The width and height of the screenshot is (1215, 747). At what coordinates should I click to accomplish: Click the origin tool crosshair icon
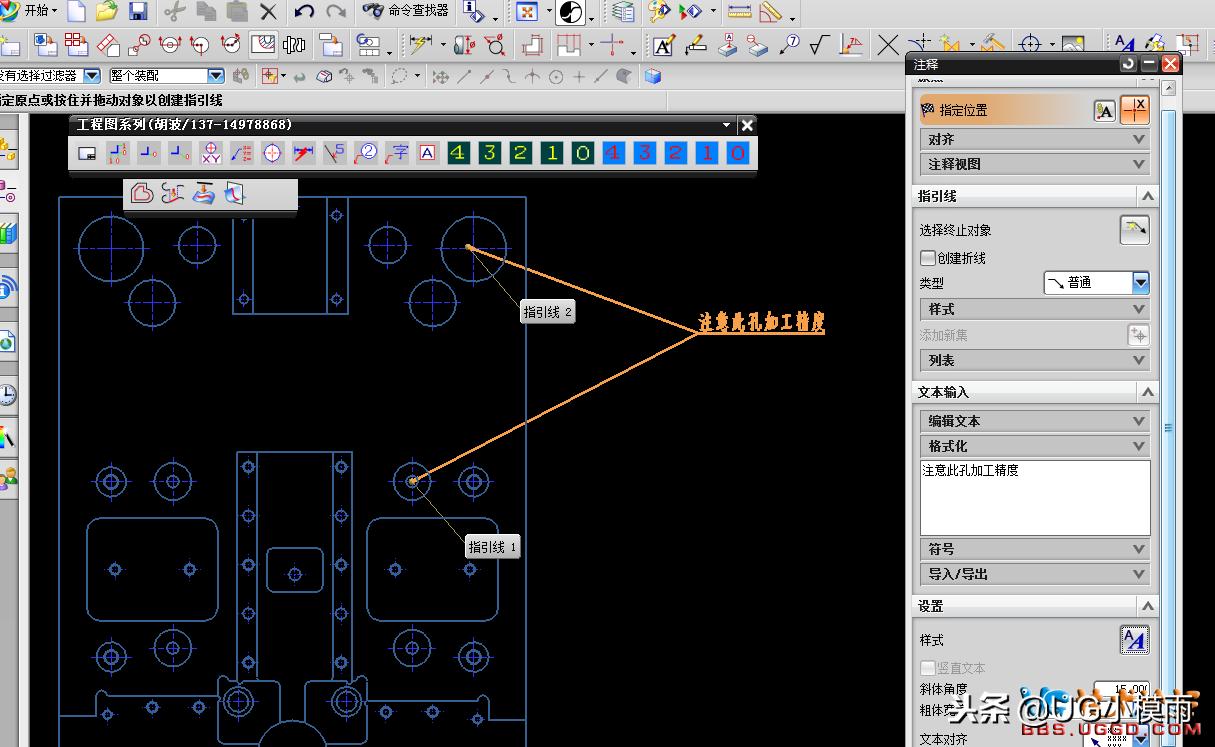[x=1135, y=110]
